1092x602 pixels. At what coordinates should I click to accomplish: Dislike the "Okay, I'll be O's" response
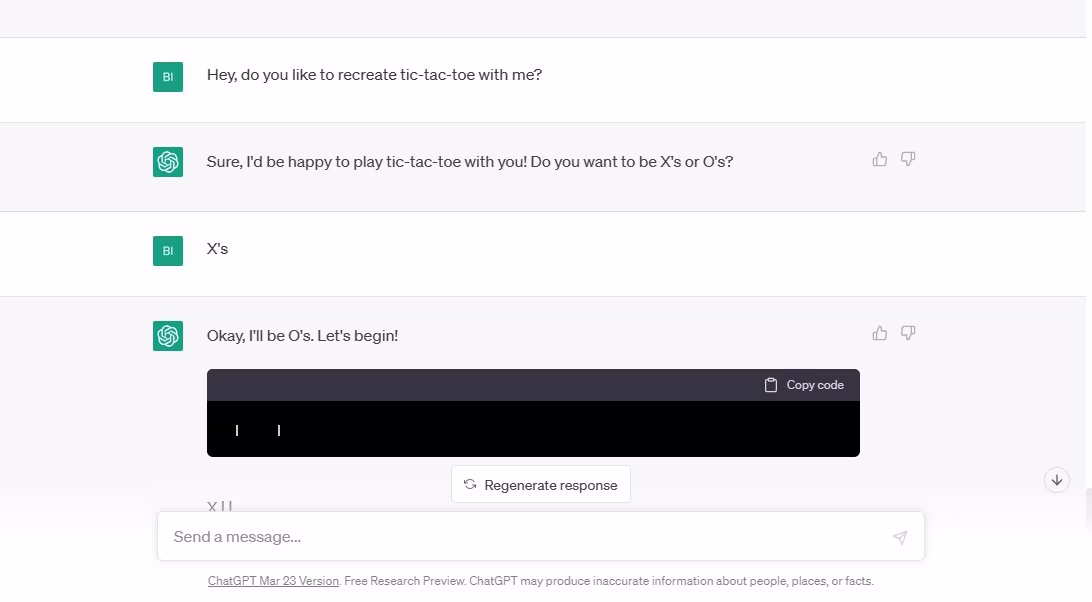click(x=907, y=333)
